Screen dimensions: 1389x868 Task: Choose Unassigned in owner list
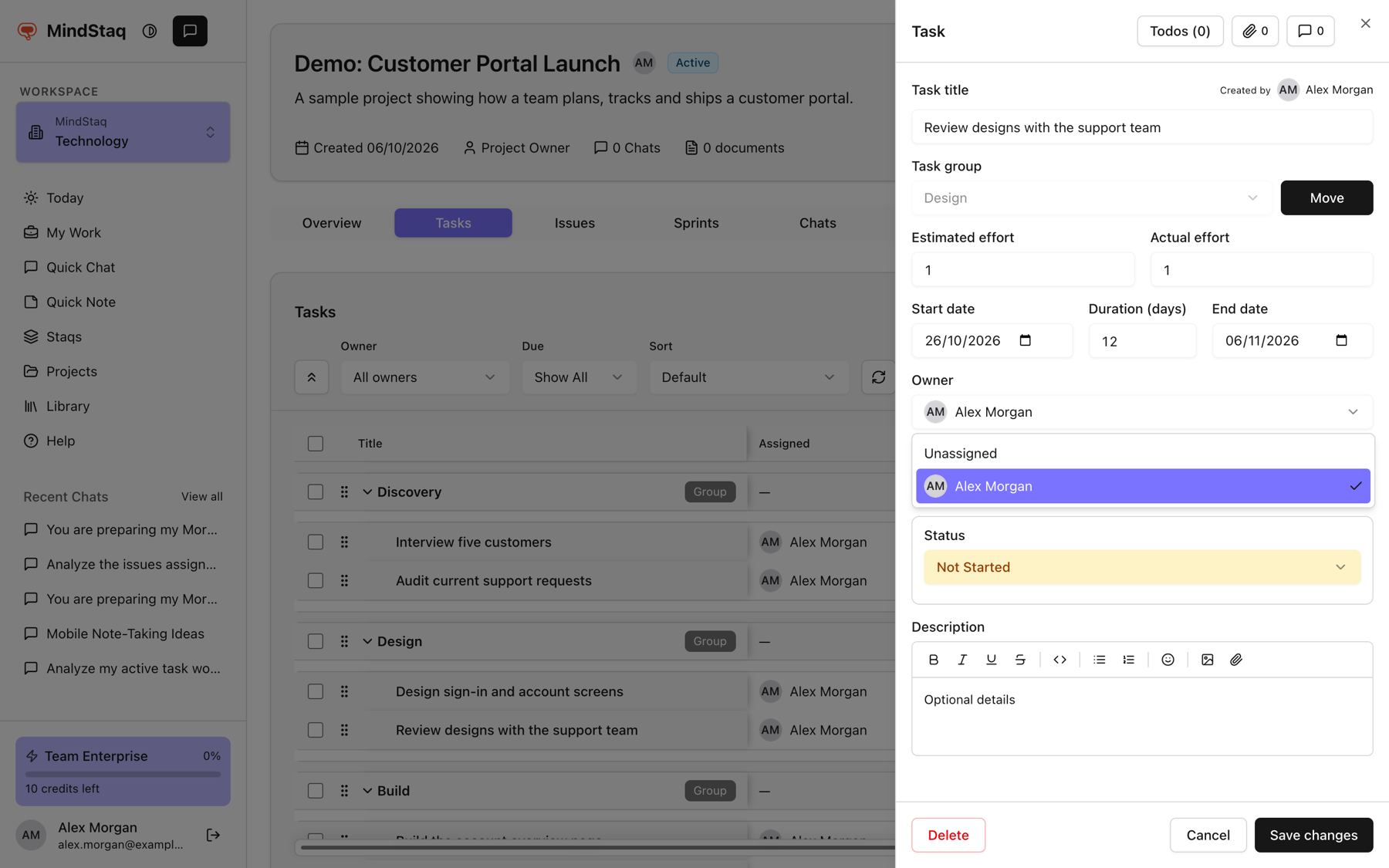pyautogui.click(x=1143, y=454)
